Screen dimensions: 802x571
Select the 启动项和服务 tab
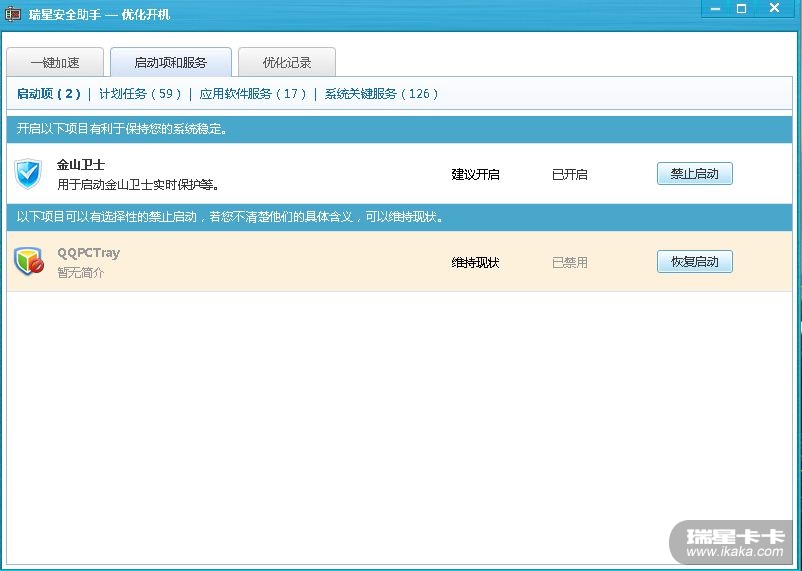tap(171, 62)
